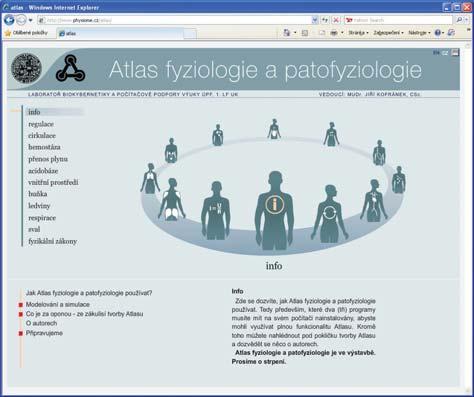Open the Stránka dropdown menu

pos(358,33)
